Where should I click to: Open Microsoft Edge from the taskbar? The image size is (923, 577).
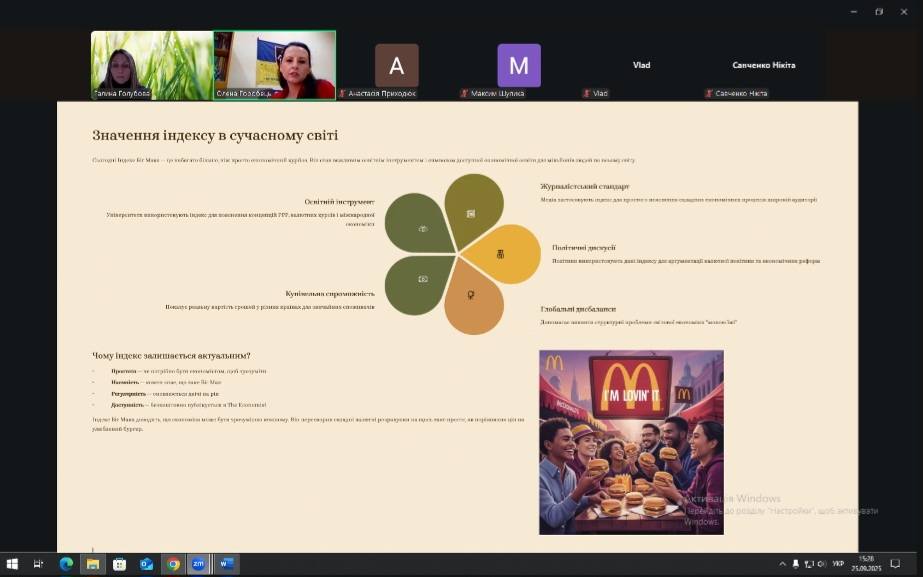(x=66, y=564)
